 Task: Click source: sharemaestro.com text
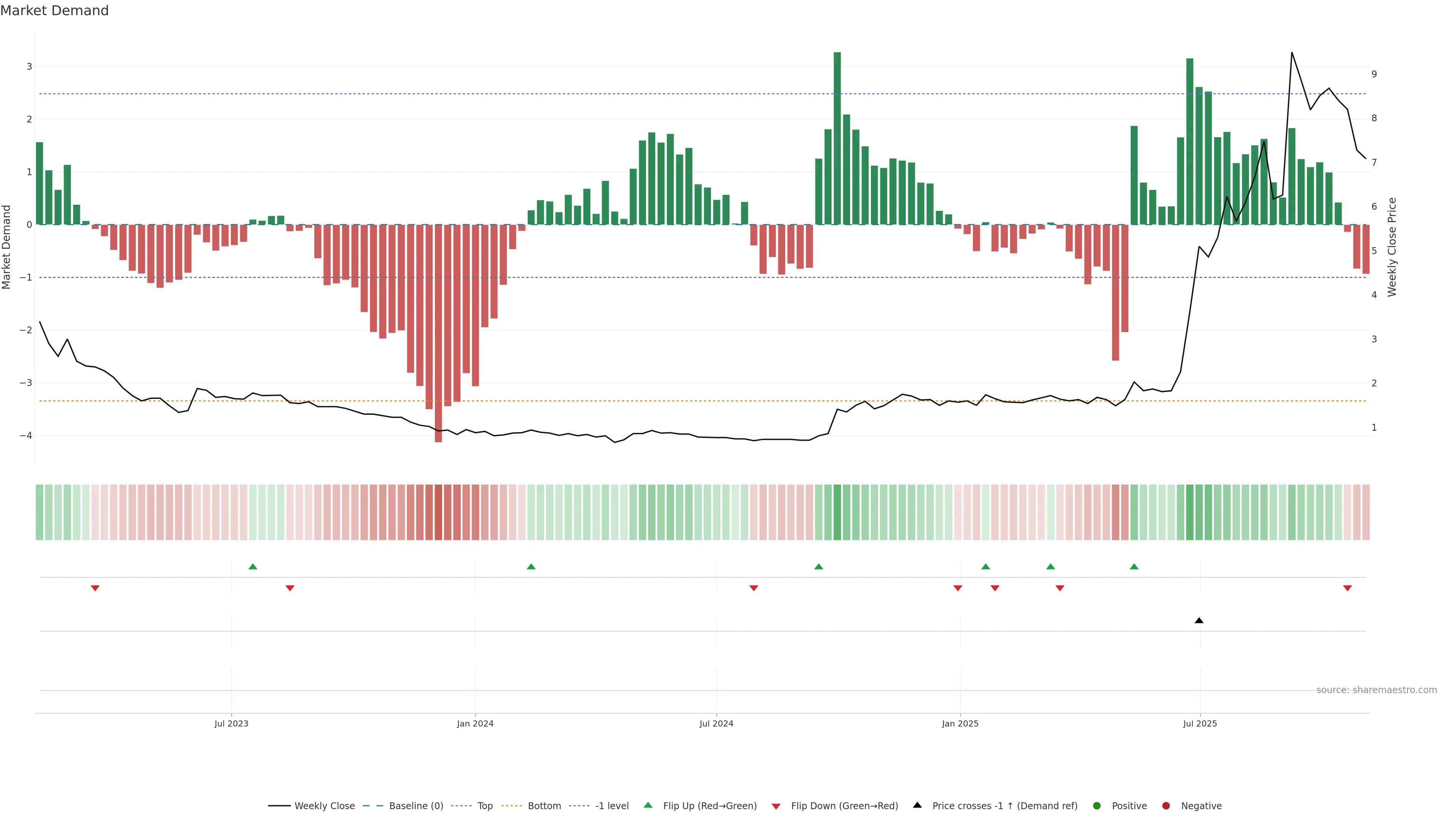pyautogui.click(x=1376, y=690)
